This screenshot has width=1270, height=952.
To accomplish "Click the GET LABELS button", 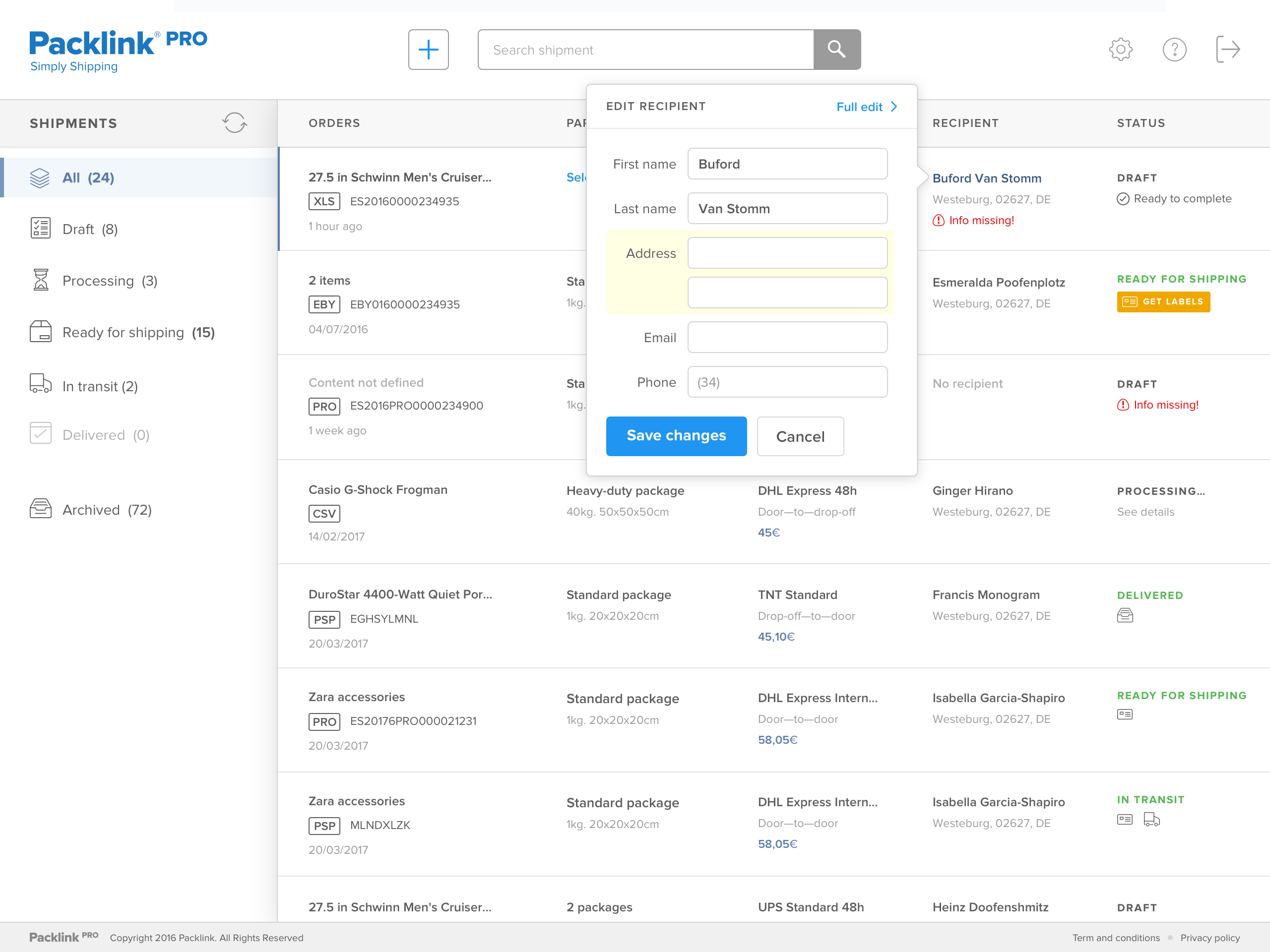I will 1163,302.
